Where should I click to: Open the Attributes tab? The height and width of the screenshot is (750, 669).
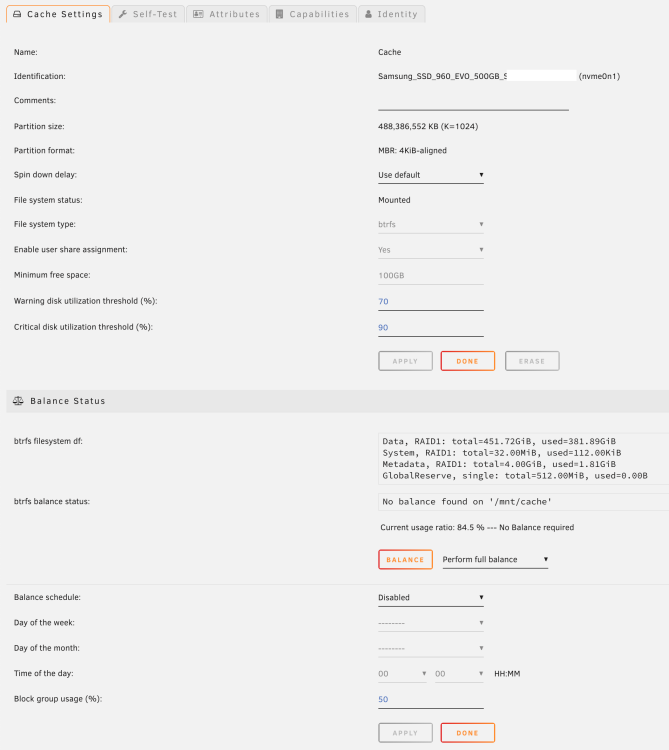tap(227, 14)
